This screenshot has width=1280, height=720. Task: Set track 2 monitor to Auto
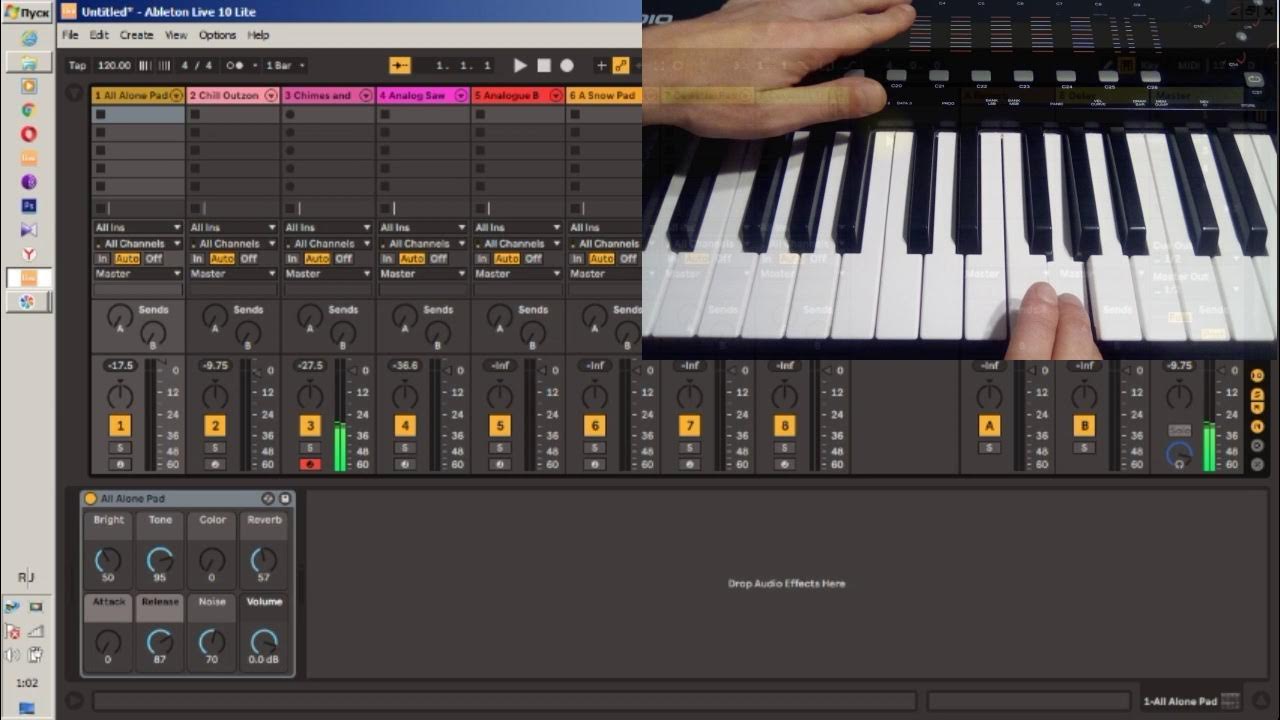[222, 259]
